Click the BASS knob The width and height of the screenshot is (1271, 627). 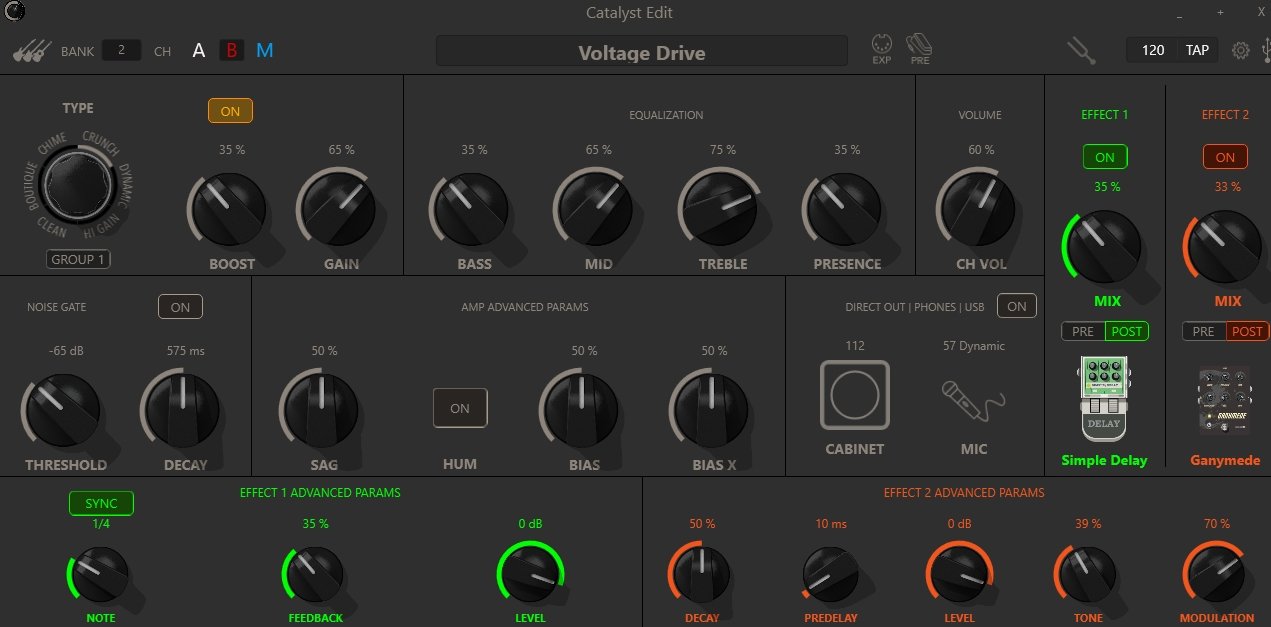[x=472, y=208]
